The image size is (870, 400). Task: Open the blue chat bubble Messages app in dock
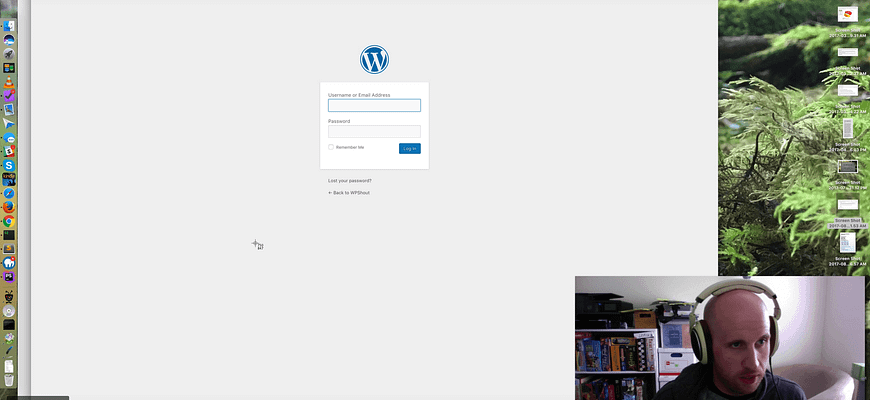pyautogui.click(x=9, y=138)
